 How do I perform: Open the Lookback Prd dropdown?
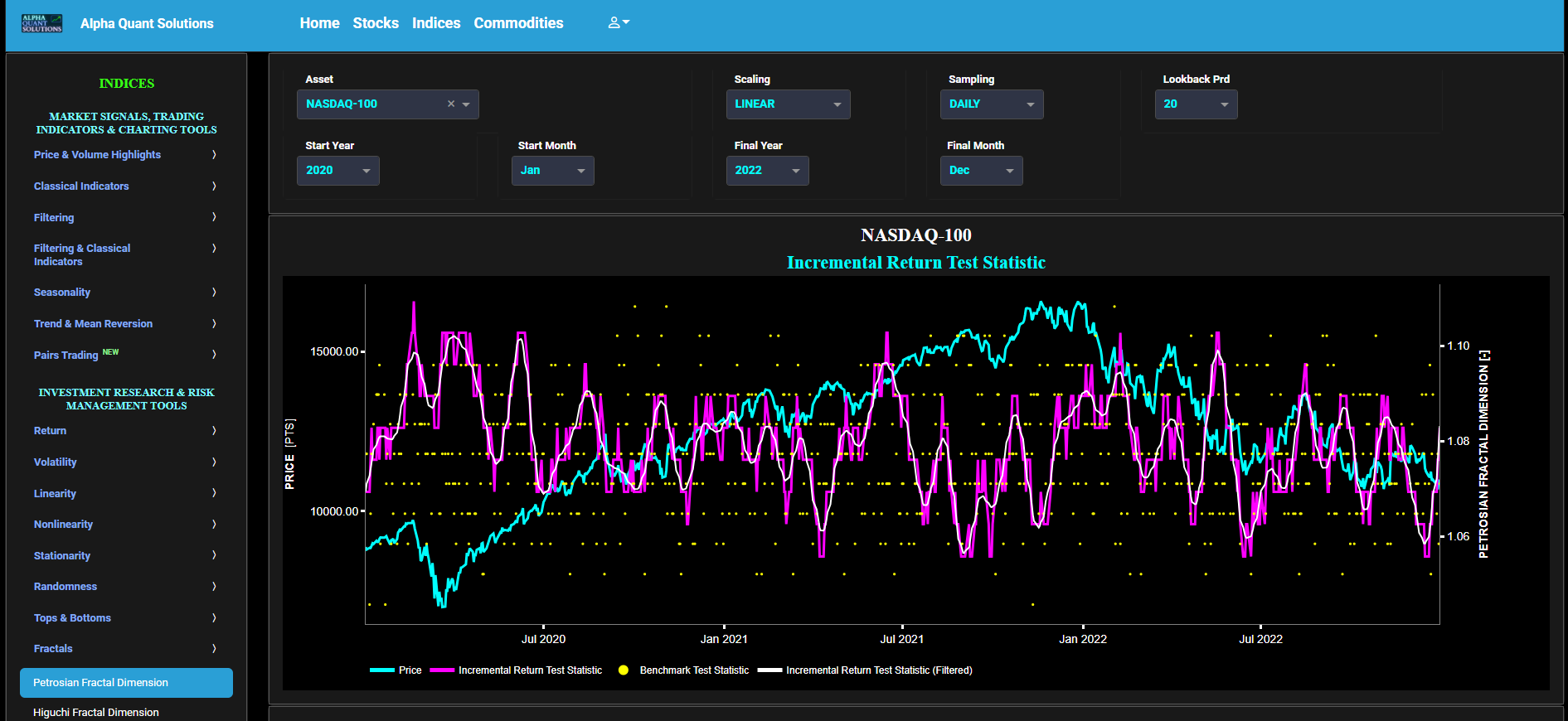coord(1196,104)
